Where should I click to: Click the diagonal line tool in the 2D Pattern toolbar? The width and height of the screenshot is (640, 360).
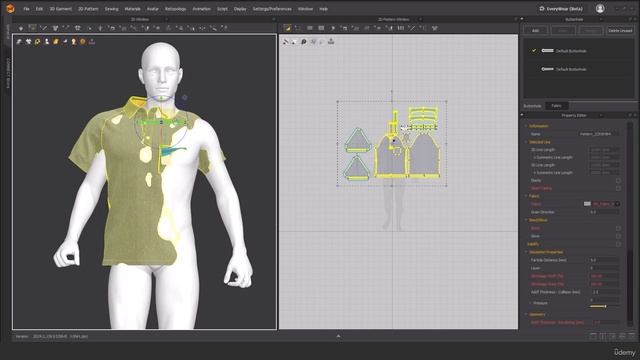pyautogui.click(x=412, y=28)
